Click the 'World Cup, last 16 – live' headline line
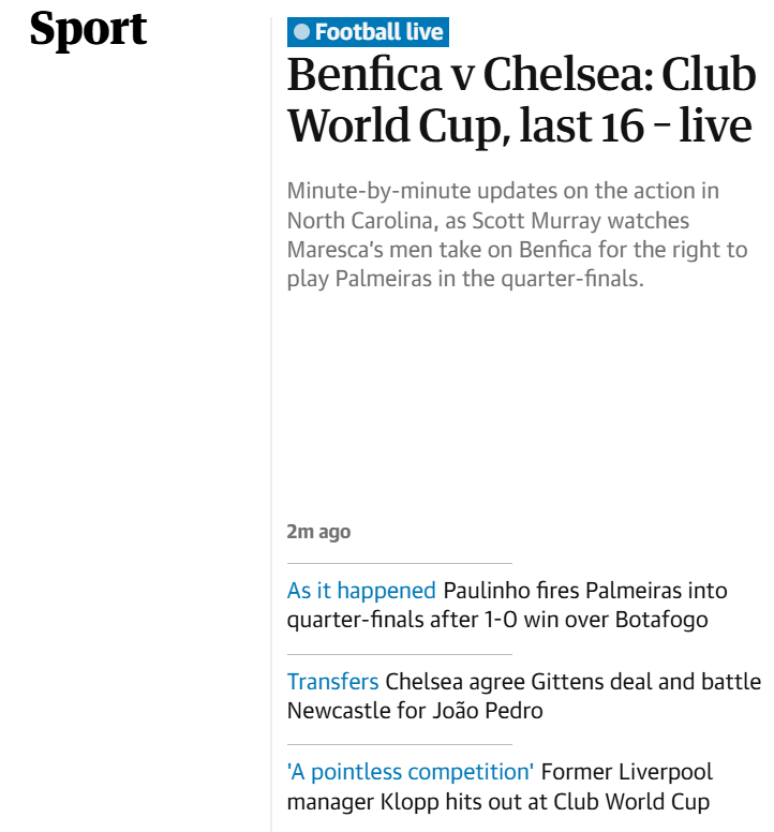 click(520, 126)
